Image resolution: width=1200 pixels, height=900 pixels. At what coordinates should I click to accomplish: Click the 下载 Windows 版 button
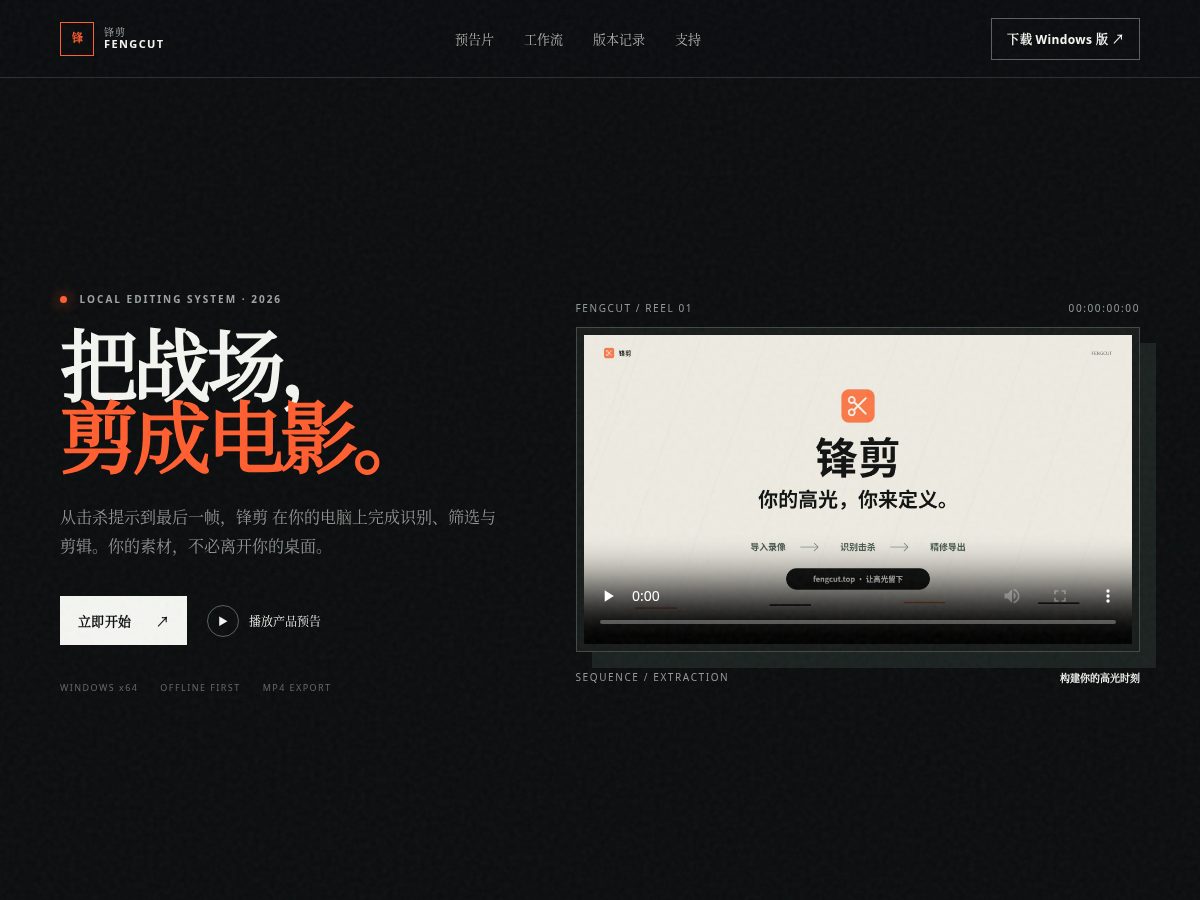tap(1065, 39)
